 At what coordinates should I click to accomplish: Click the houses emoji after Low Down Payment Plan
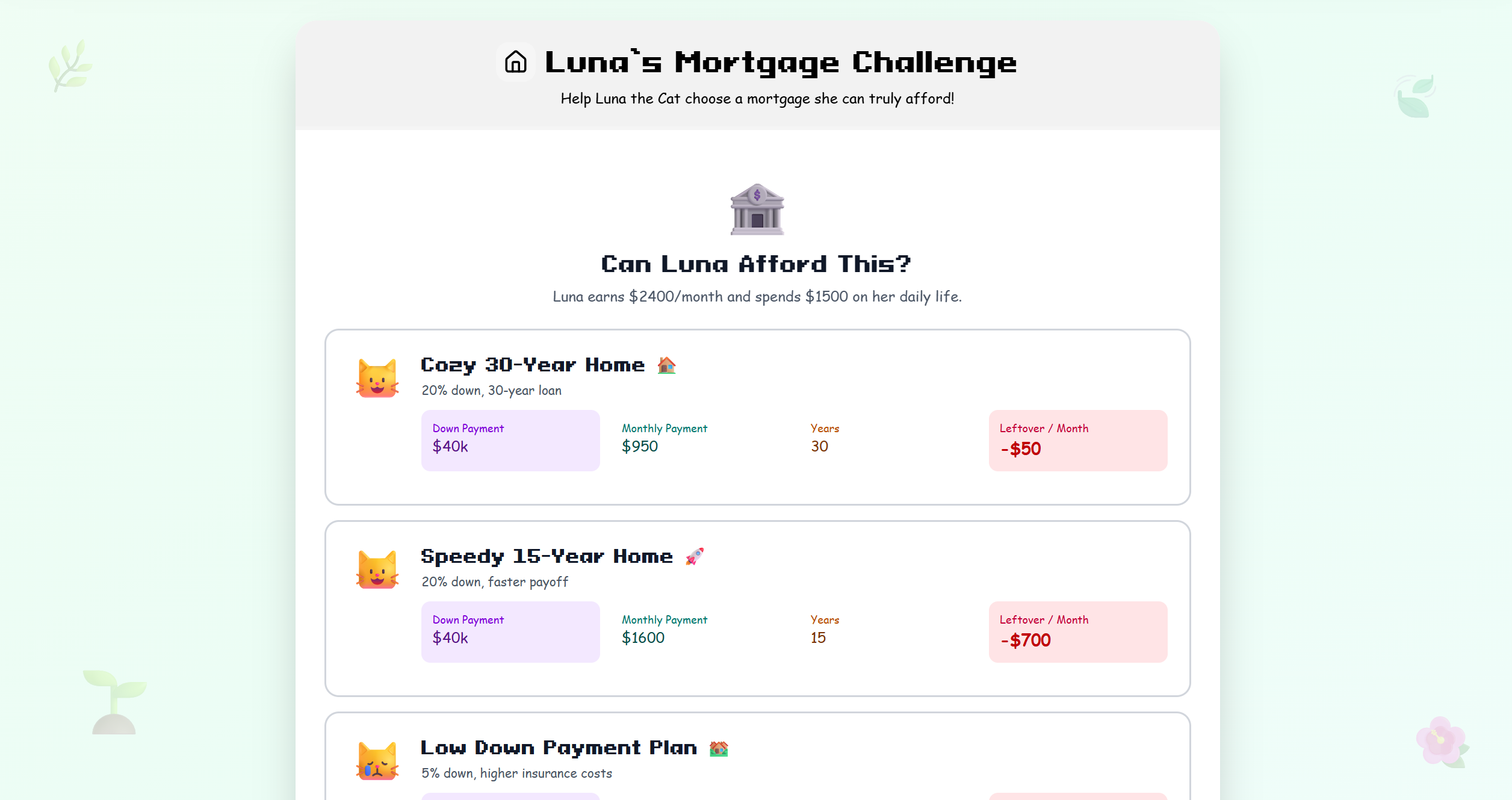tap(719, 748)
